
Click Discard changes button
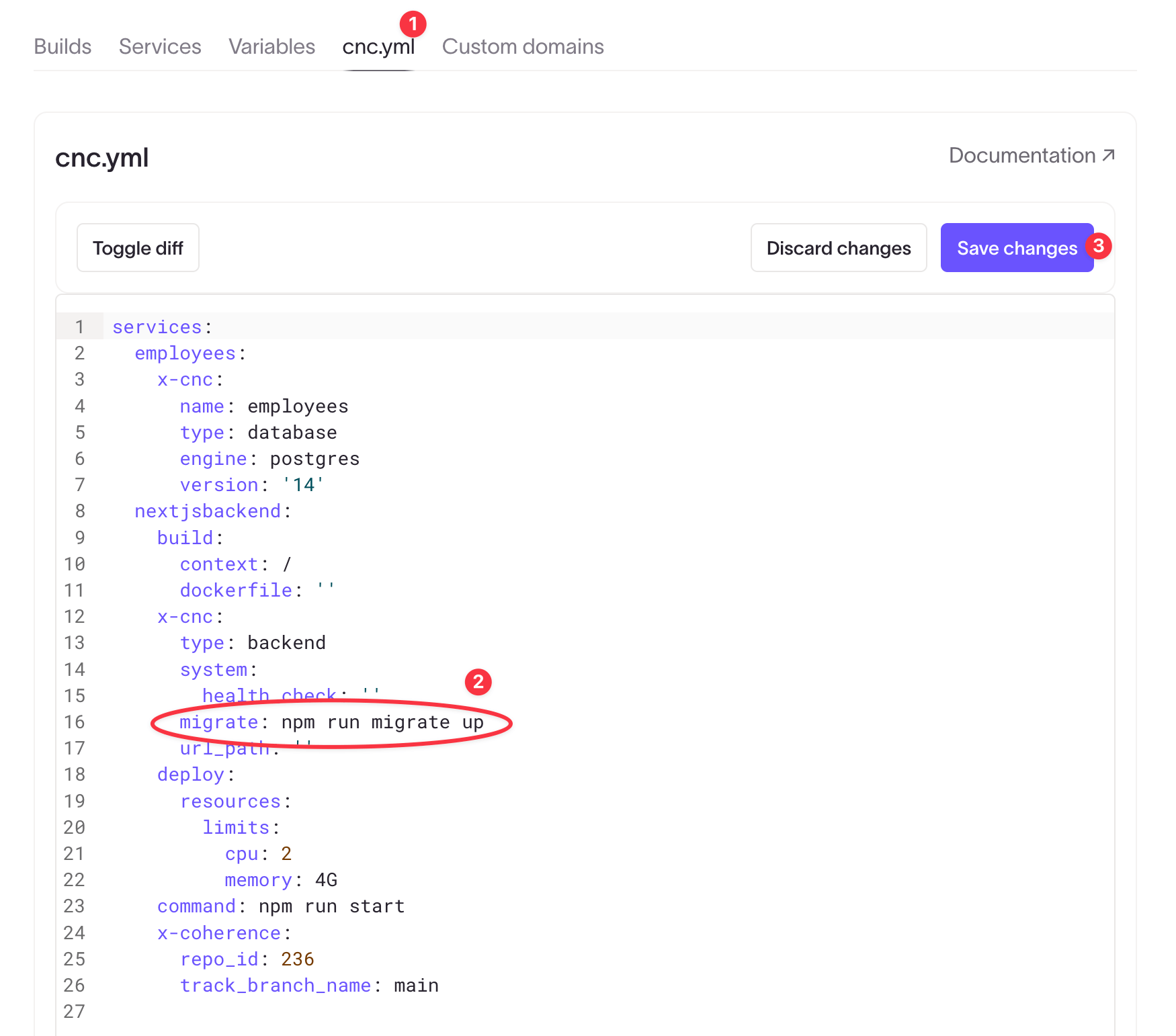pyautogui.click(x=839, y=248)
